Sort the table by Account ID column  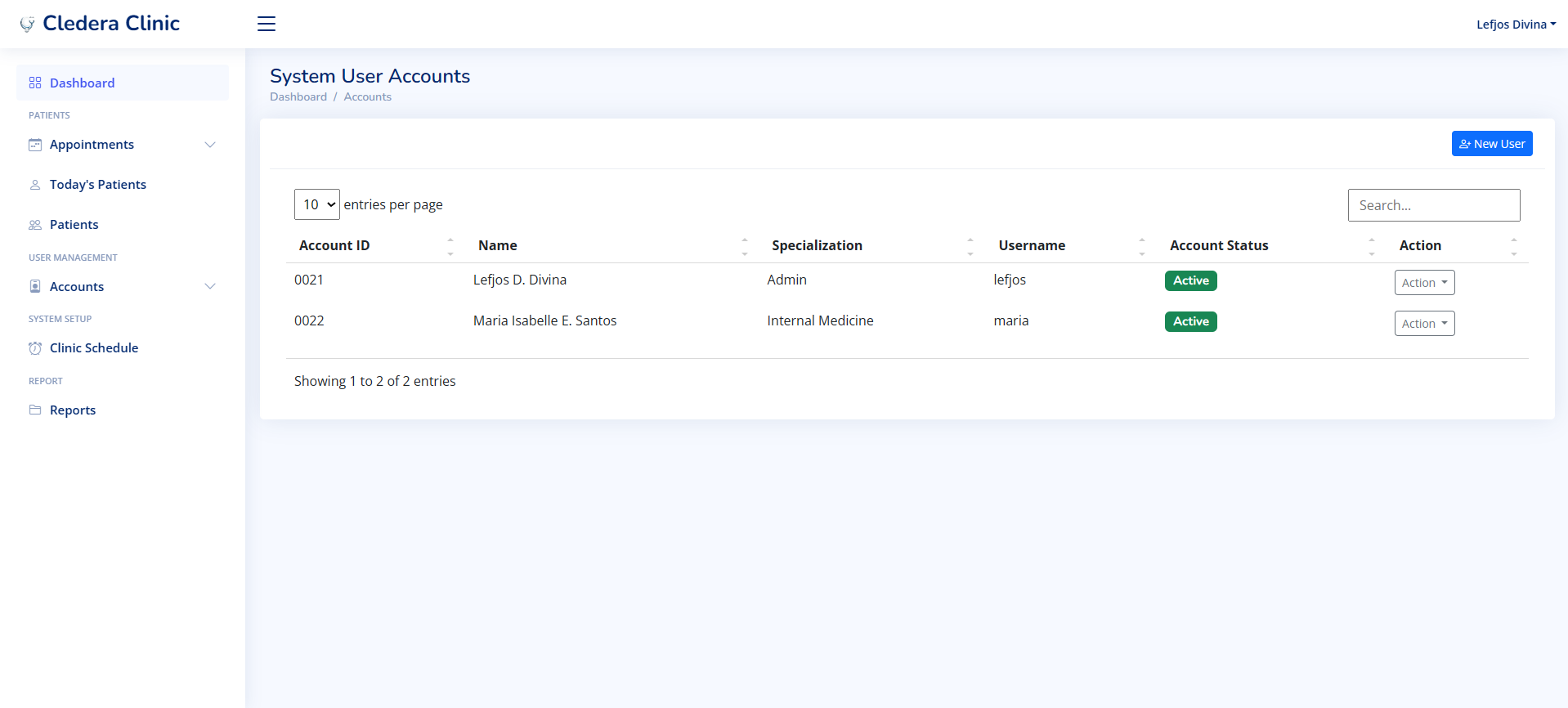[334, 245]
